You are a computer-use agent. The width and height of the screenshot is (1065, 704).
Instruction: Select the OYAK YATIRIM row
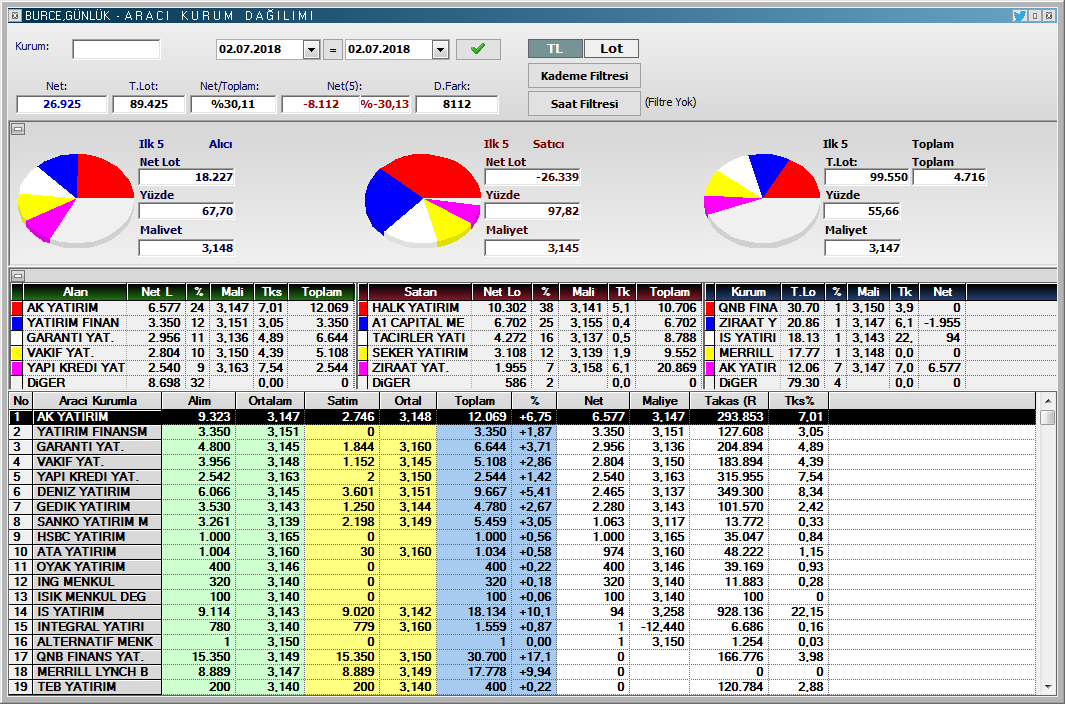[x=523, y=566]
